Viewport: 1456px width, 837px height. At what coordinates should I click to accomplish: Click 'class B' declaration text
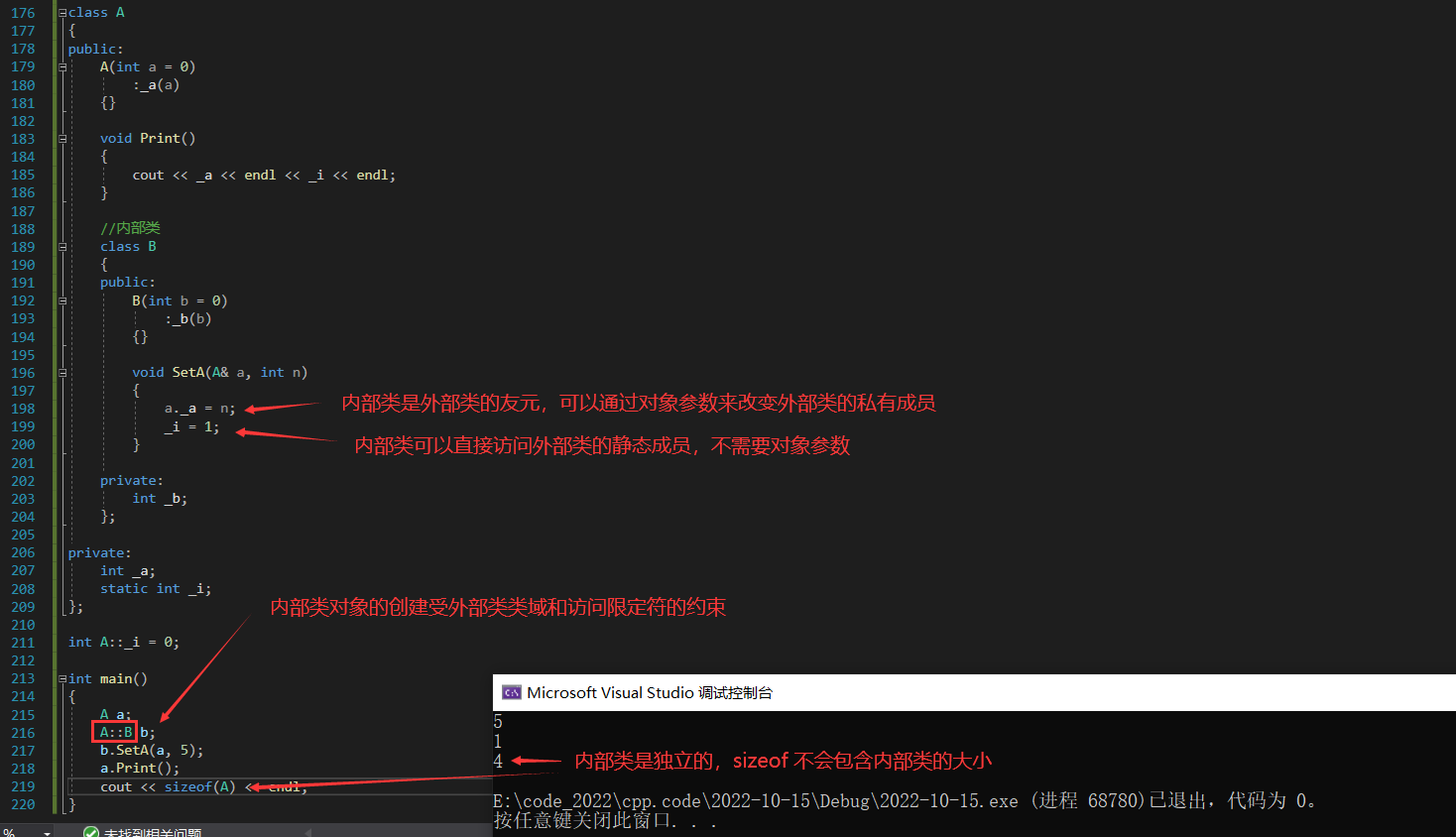tap(128, 247)
